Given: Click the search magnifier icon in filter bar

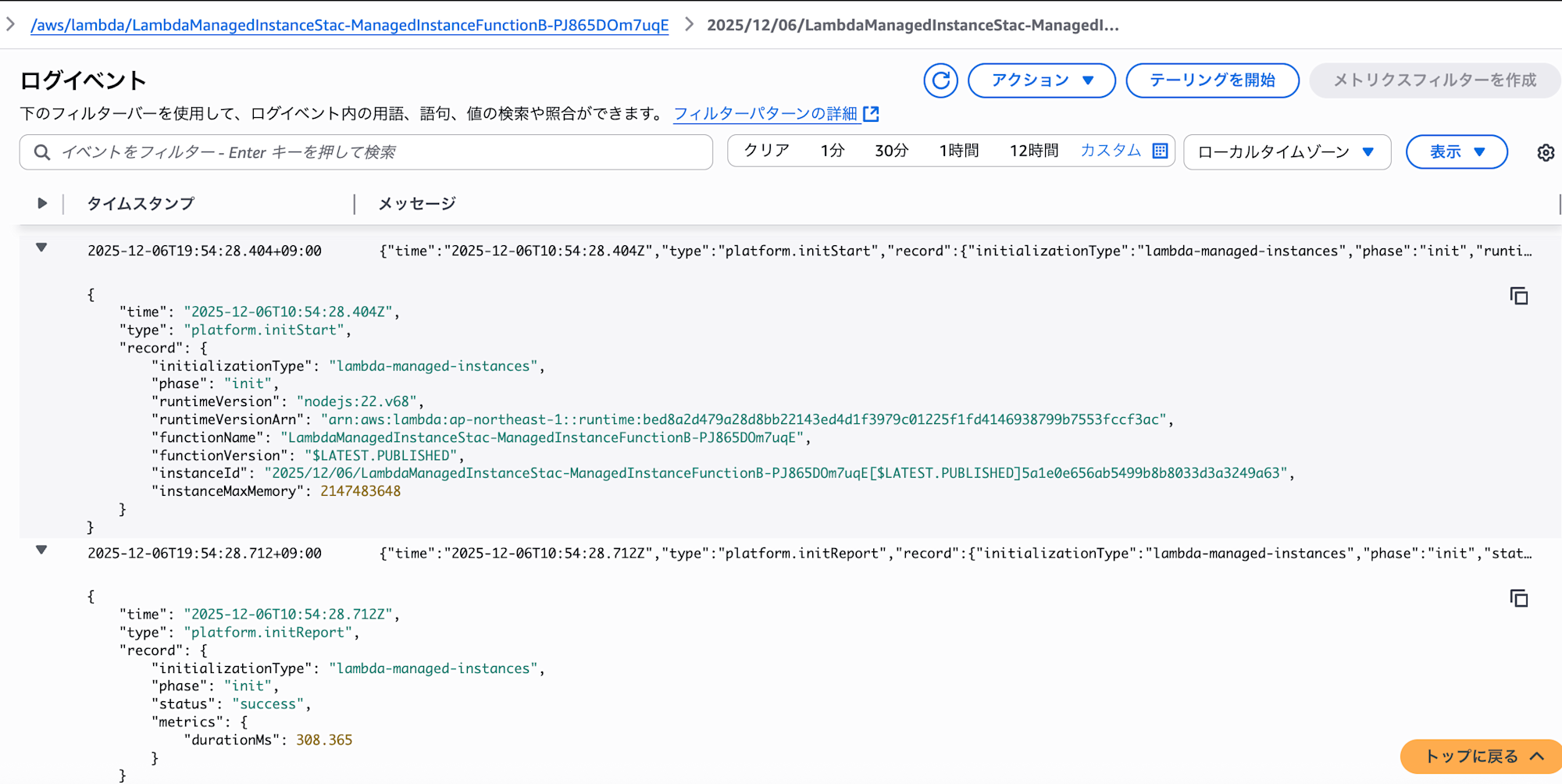Looking at the screenshot, I should 42,152.
